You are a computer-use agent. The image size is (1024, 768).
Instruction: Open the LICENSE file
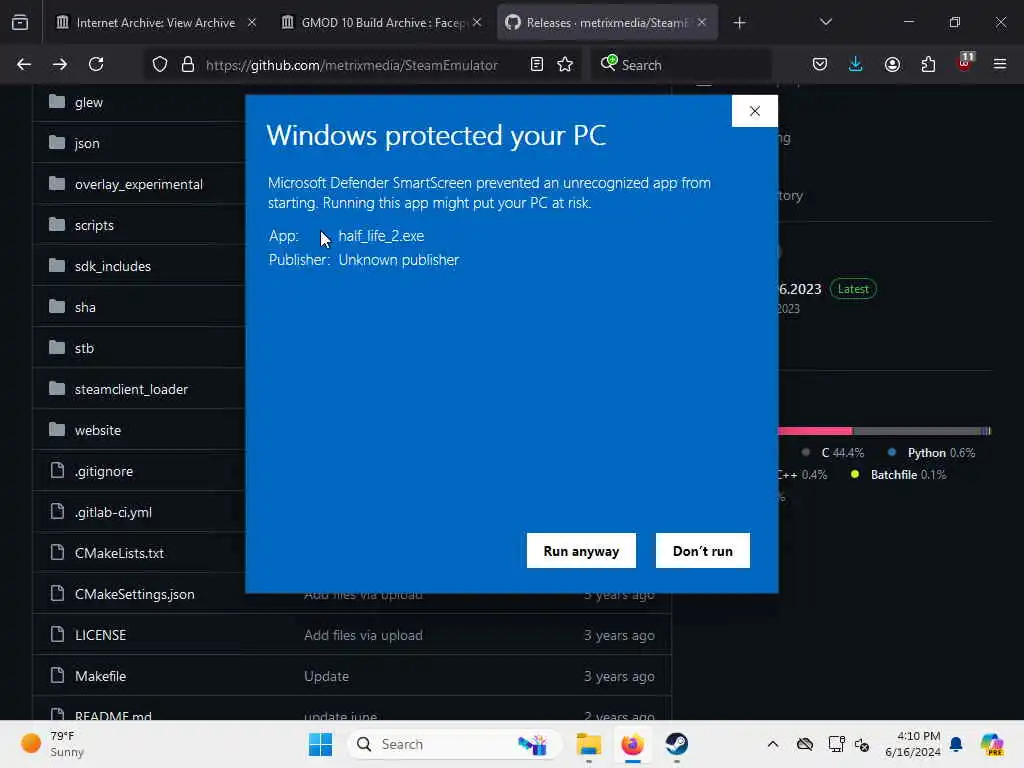(100, 635)
